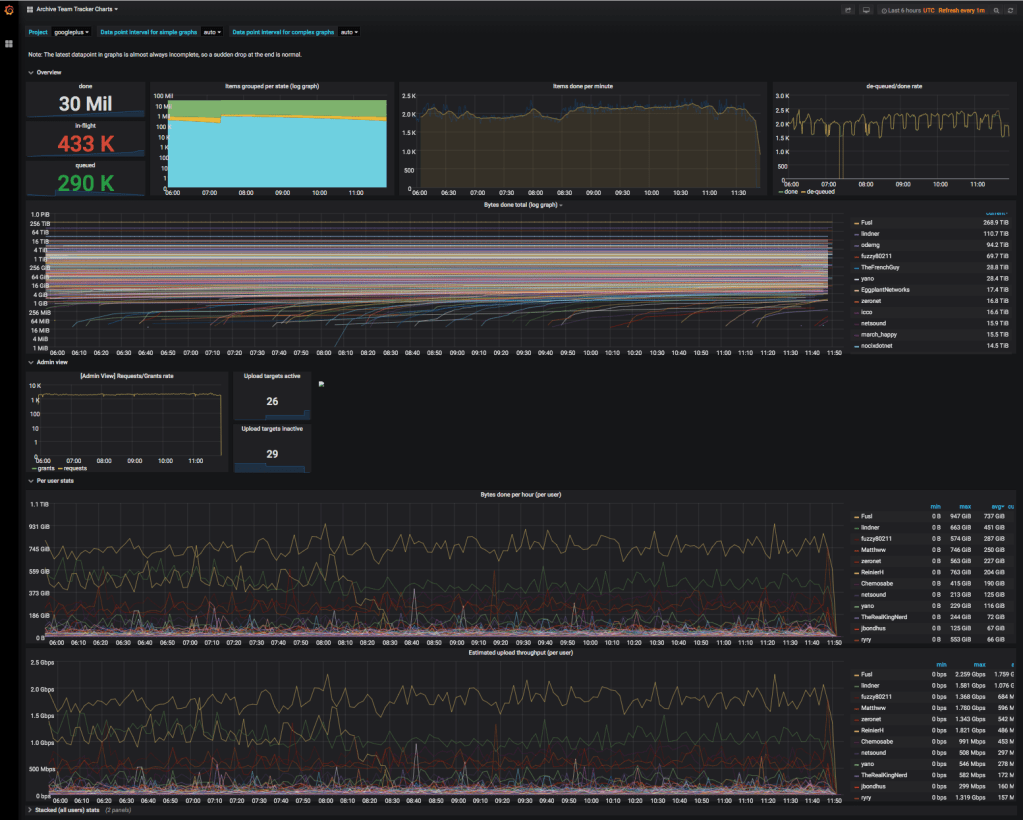The width and height of the screenshot is (1023, 820).
Task: Click the zoom out magnifier icon
Action: [996, 10]
